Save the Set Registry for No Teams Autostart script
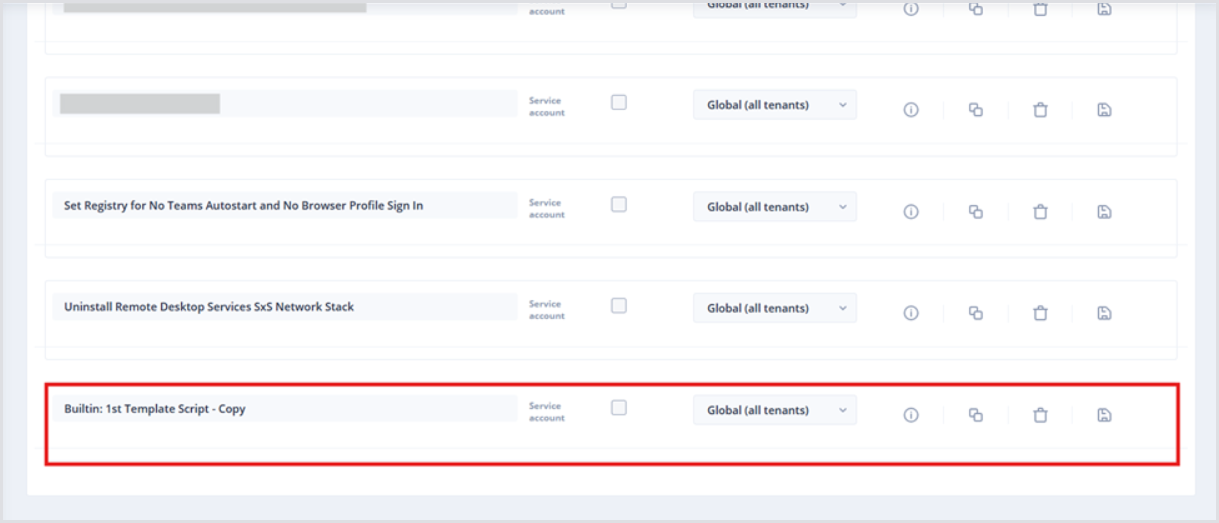 point(1104,212)
